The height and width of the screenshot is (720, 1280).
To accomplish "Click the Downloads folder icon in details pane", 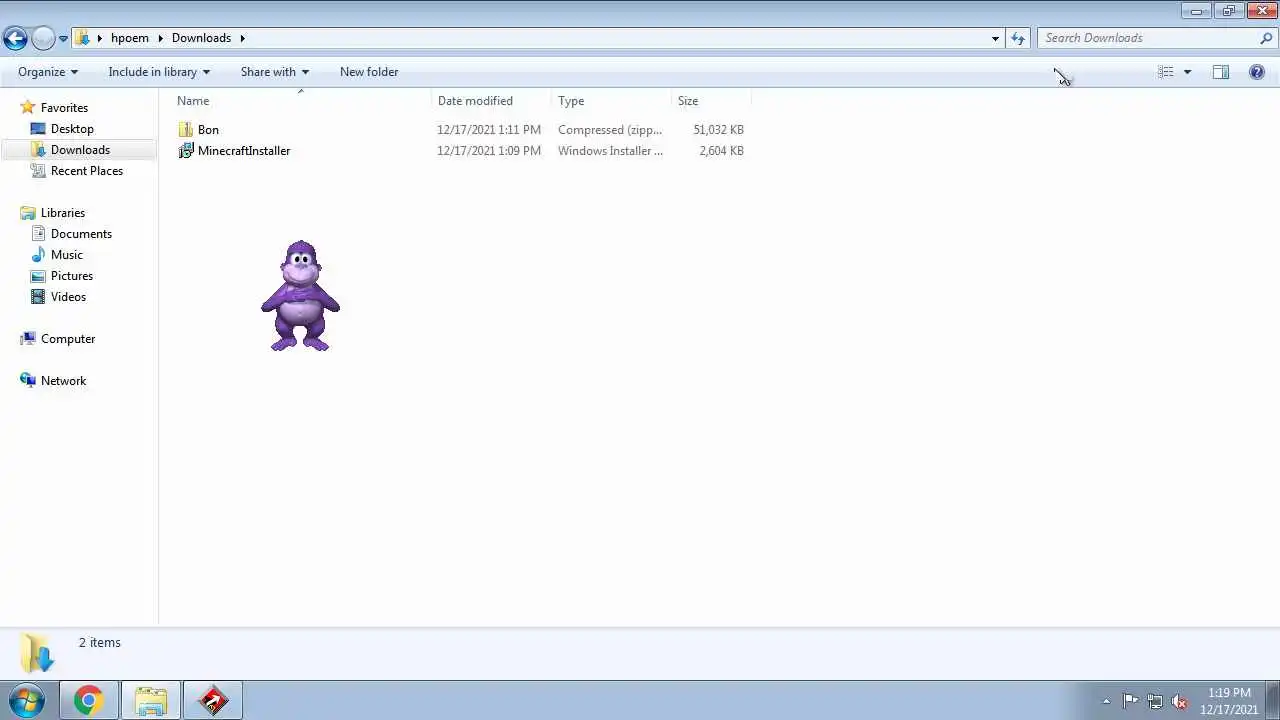I will pyautogui.click(x=37, y=654).
